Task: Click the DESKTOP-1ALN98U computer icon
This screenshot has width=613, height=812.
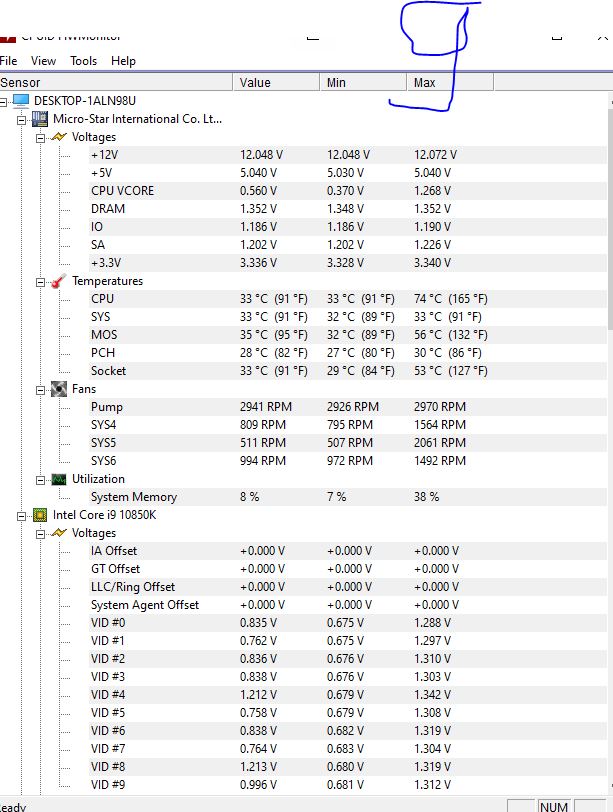Action: [21, 100]
